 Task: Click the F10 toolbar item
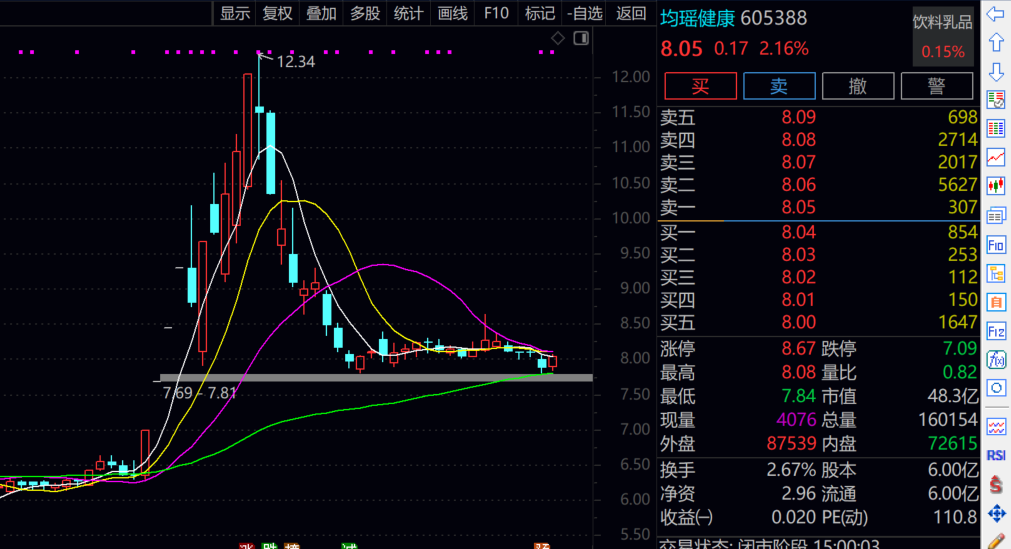[x=496, y=13]
